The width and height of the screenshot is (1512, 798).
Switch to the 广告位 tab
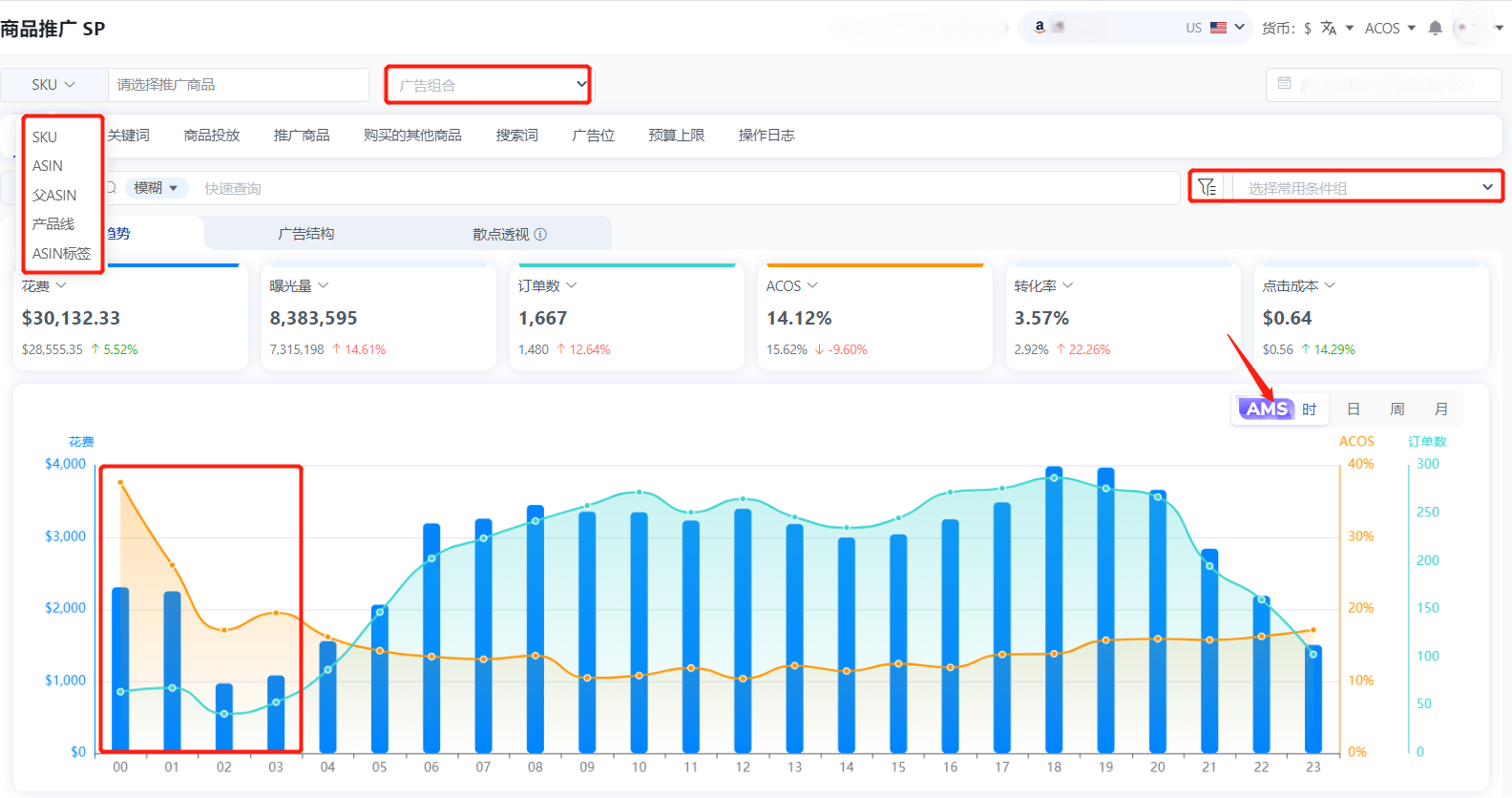(x=594, y=136)
